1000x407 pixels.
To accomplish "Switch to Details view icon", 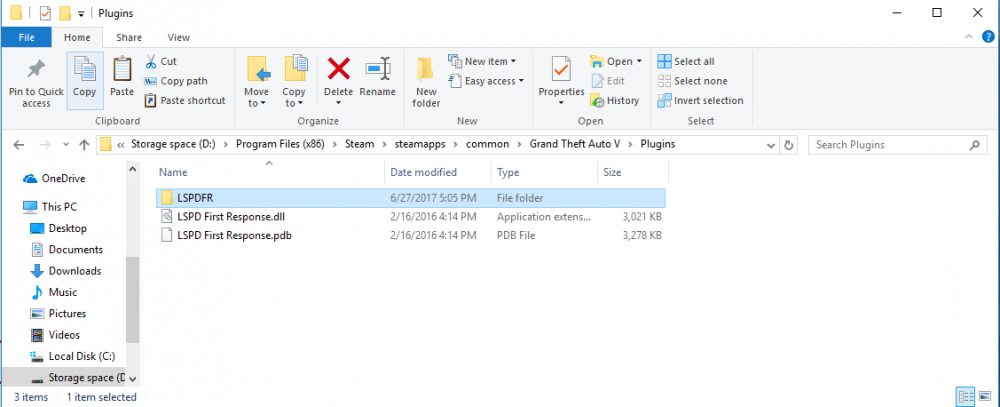I will pos(965,397).
